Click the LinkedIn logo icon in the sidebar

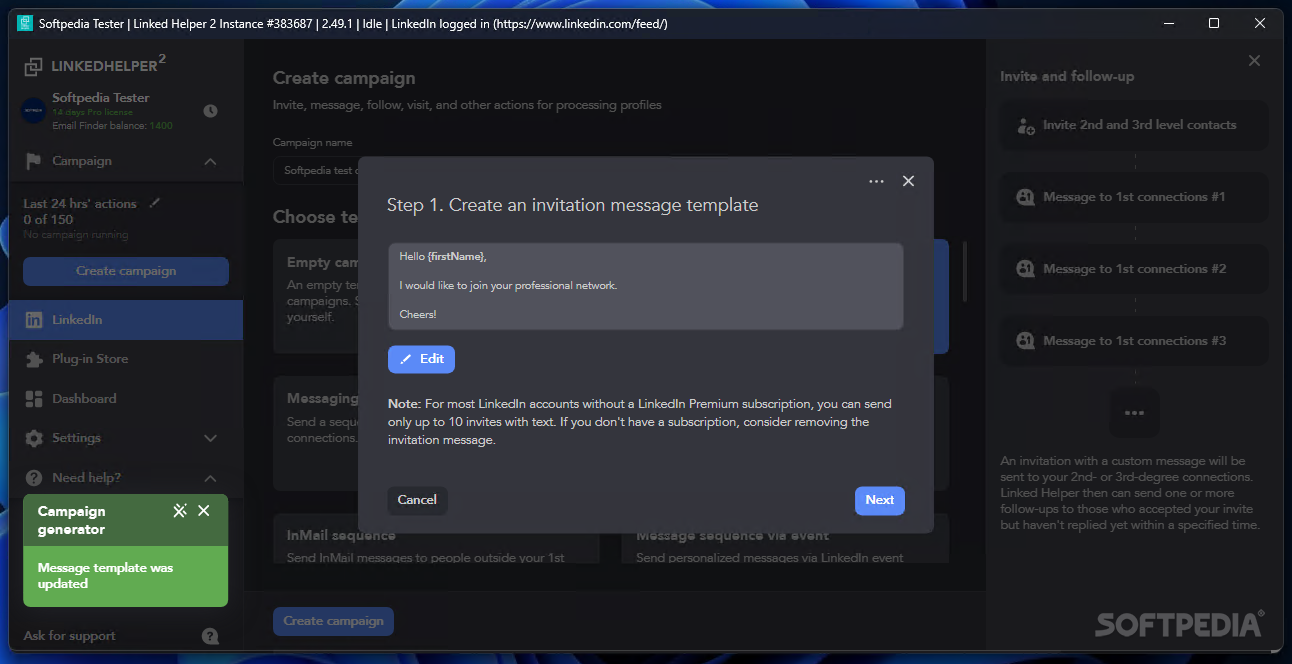(34, 320)
